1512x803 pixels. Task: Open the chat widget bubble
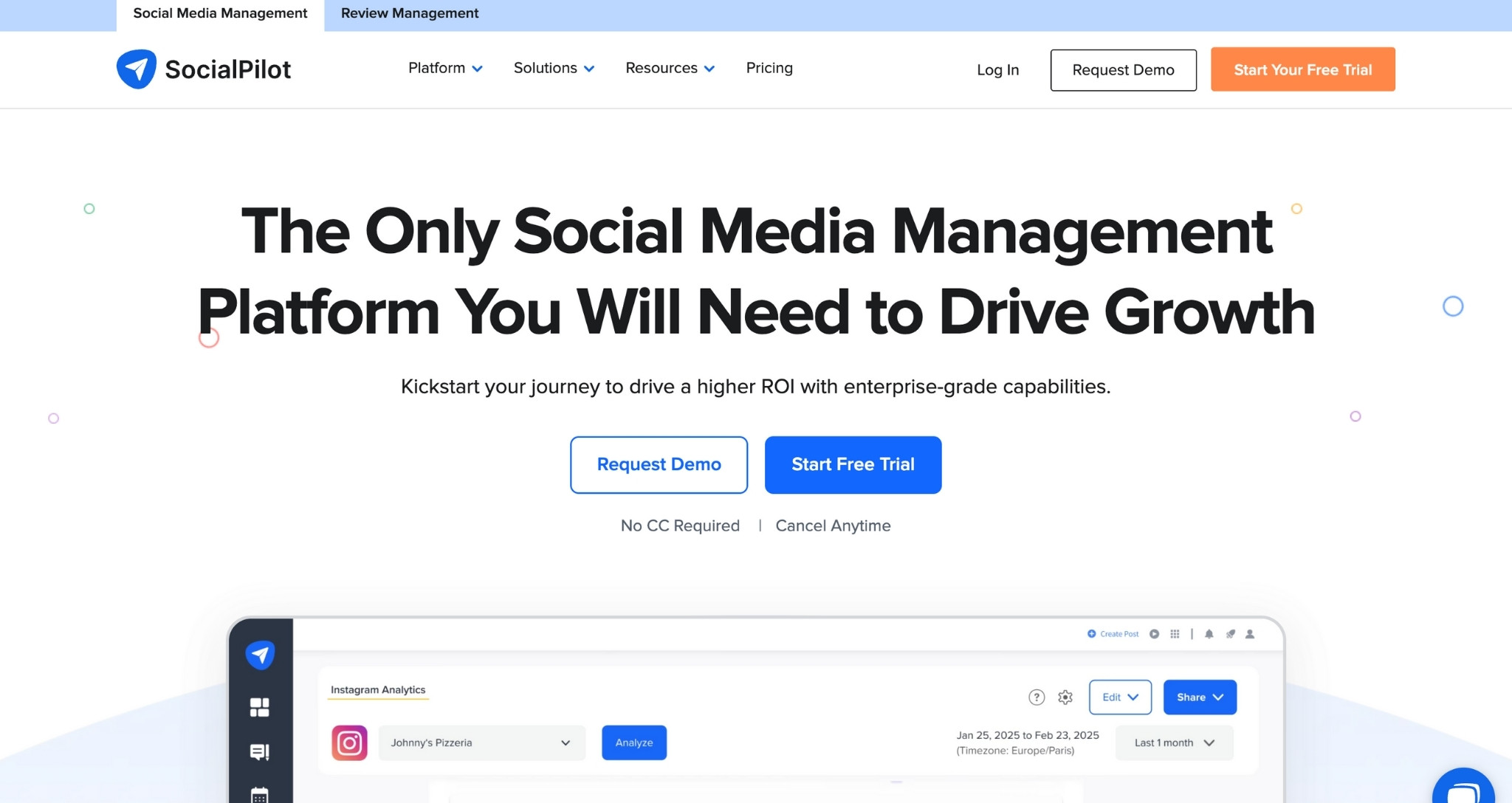click(1463, 787)
